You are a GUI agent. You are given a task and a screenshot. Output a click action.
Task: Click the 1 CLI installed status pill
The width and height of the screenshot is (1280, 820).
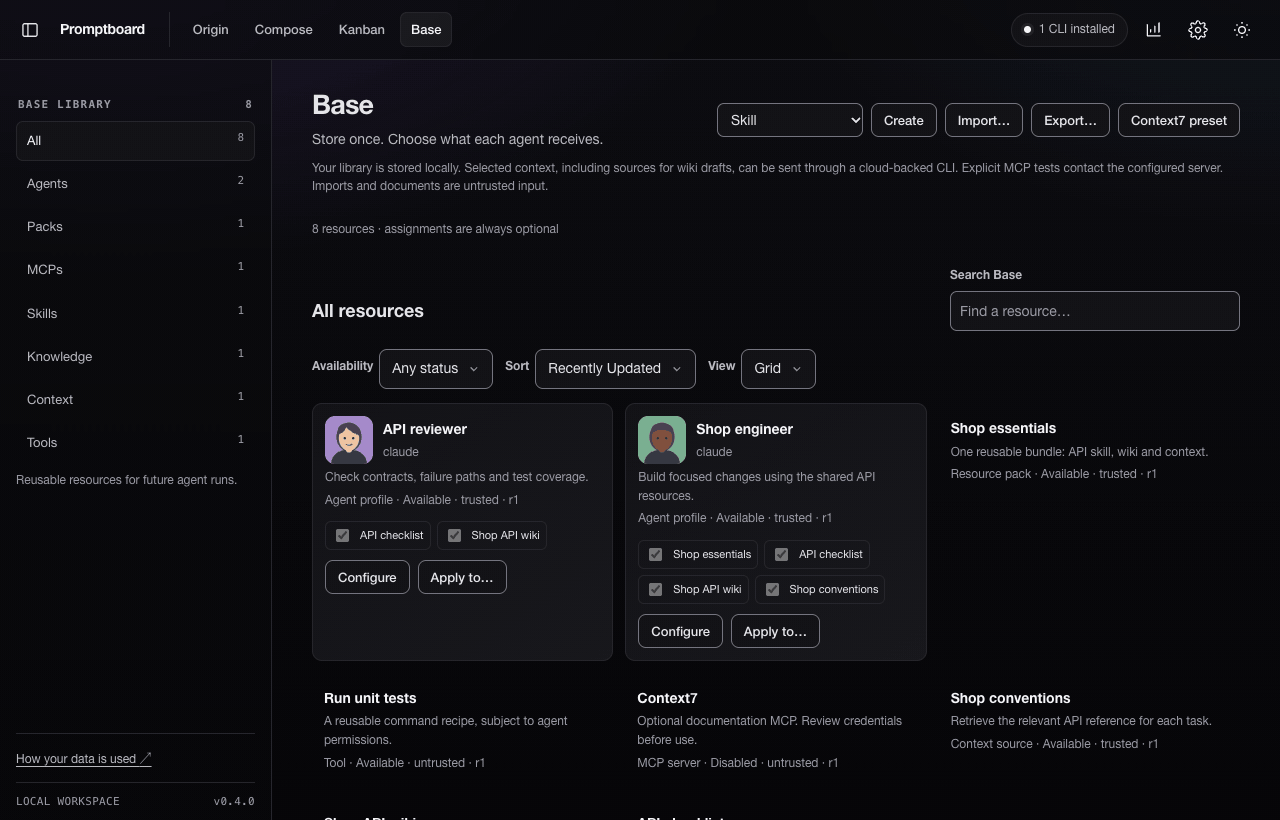pos(1069,30)
